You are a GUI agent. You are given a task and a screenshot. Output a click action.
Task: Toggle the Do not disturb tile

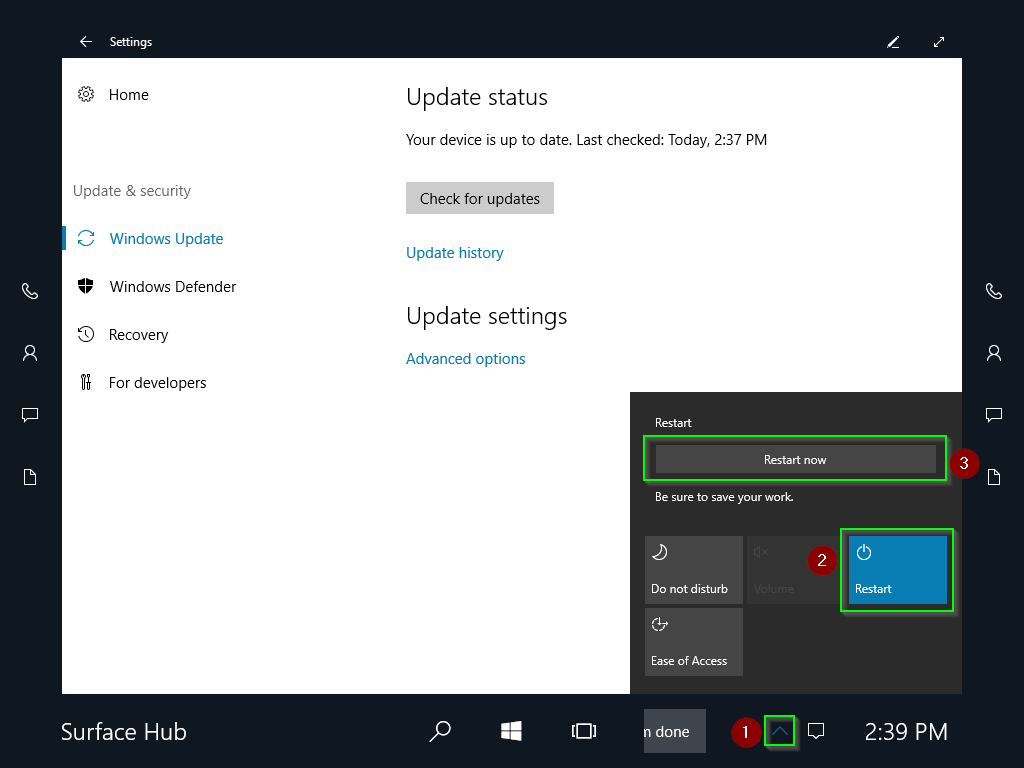(694, 569)
